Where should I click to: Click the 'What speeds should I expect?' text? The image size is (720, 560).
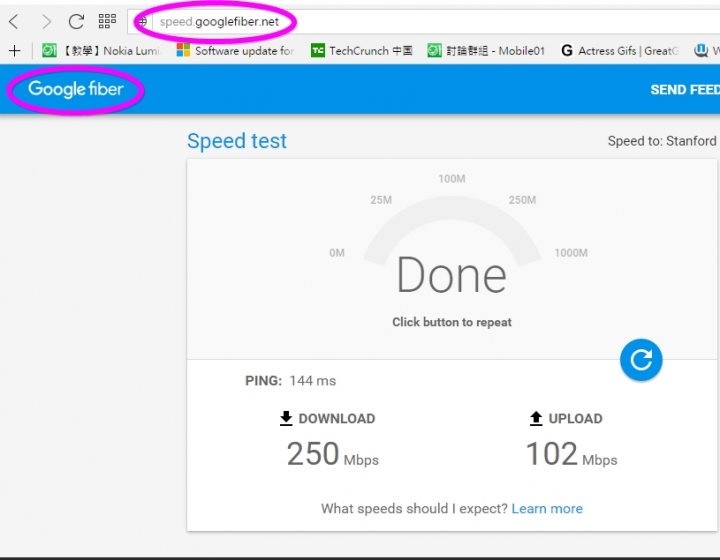[414, 509]
